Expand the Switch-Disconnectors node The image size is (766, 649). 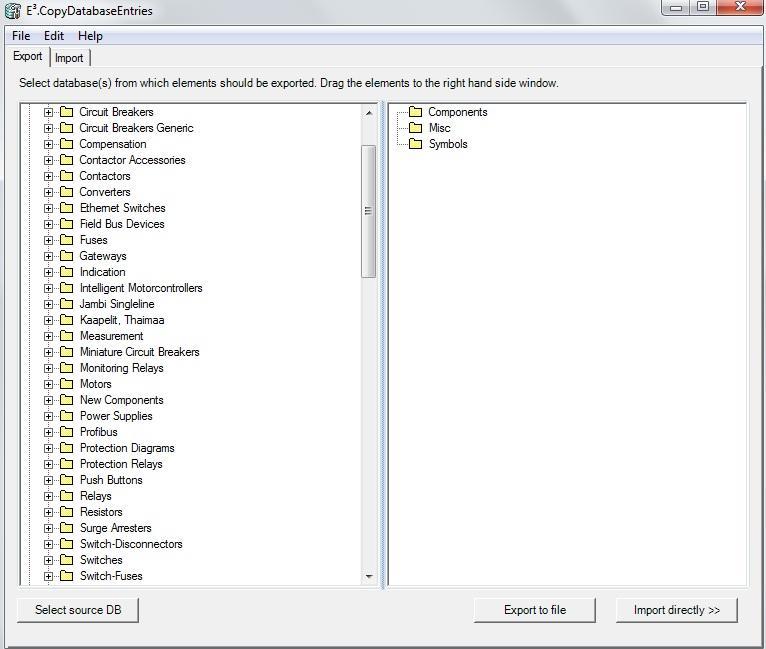(x=48, y=544)
